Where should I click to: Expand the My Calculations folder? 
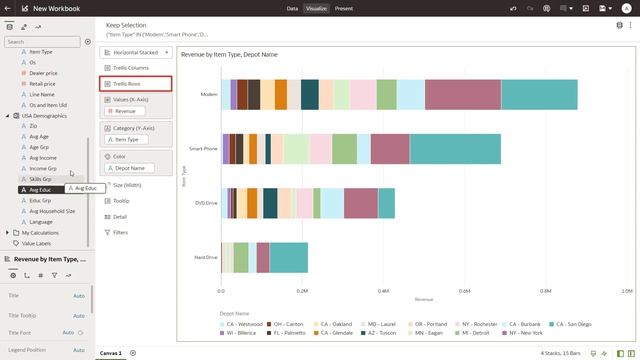pos(7,233)
